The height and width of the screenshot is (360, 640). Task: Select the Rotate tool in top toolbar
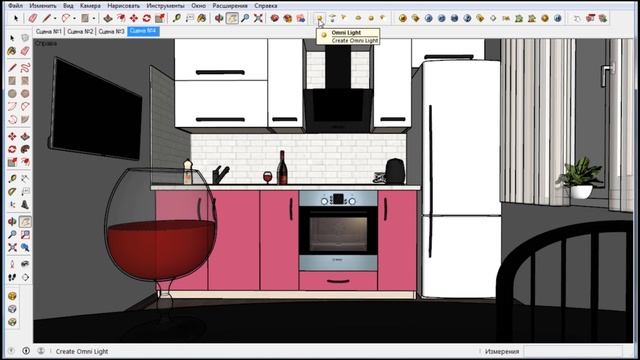pos(147,18)
